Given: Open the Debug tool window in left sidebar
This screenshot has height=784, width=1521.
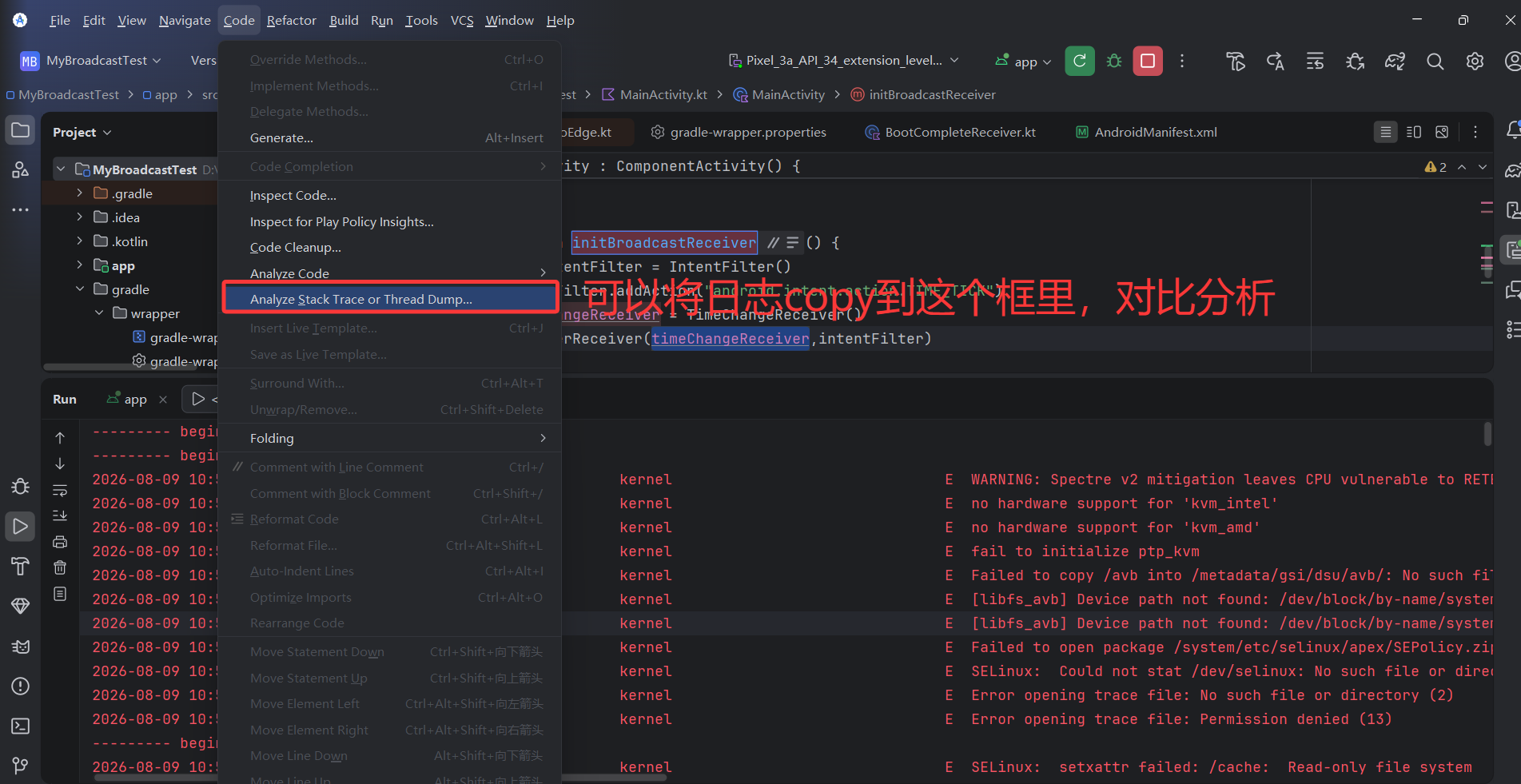Looking at the screenshot, I should (21, 486).
